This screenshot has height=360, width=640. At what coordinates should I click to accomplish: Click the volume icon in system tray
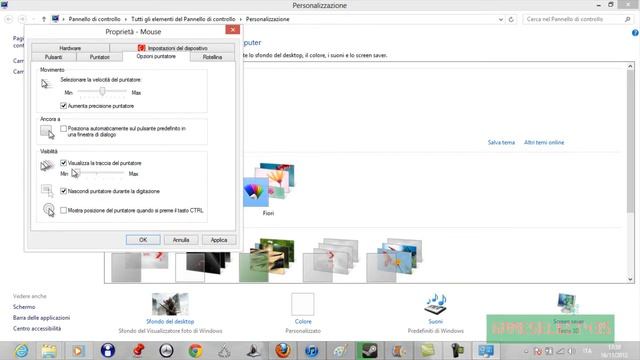[x=571, y=351]
